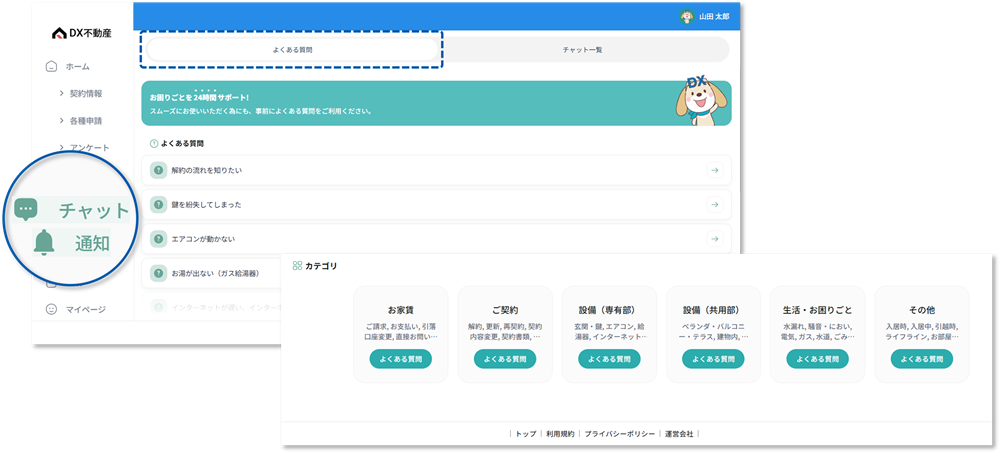The image size is (1000, 453).
Task: Click the DX dog mascot image
Action: click(x=700, y=100)
